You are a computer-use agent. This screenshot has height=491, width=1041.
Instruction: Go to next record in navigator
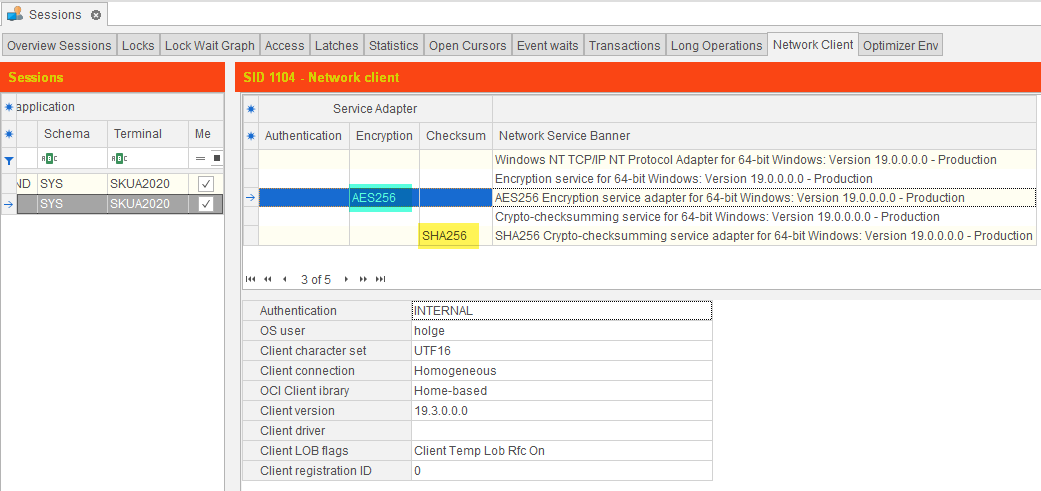[346, 279]
